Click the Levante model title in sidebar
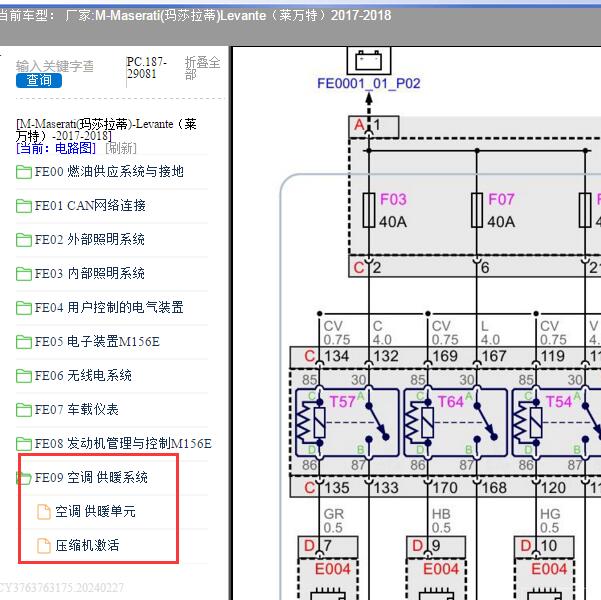This screenshot has width=601, height=600. (x=107, y=130)
